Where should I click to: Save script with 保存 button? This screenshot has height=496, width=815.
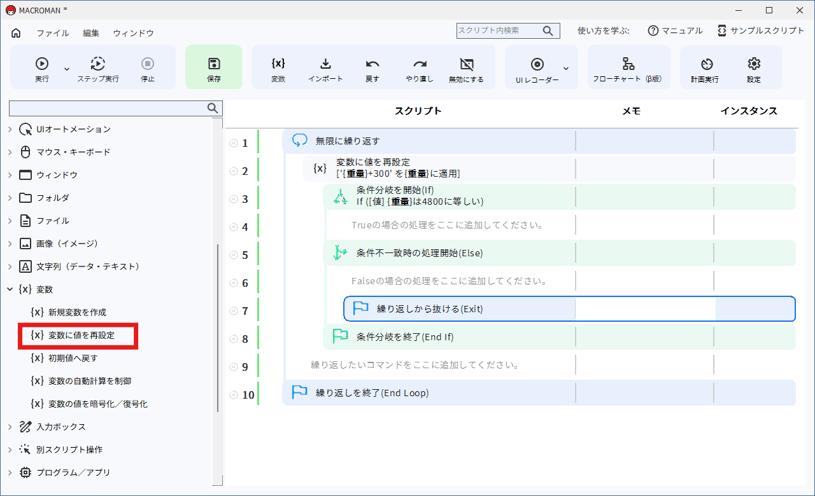tap(214, 67)
